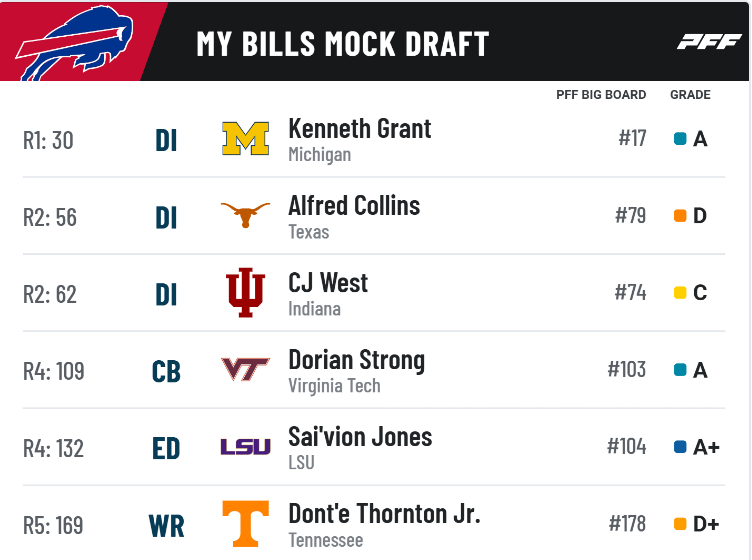Image resolution: width=752 pixels, height=560 pixels.
Task: Click the #17 big board rank
Action: [632, 138]
